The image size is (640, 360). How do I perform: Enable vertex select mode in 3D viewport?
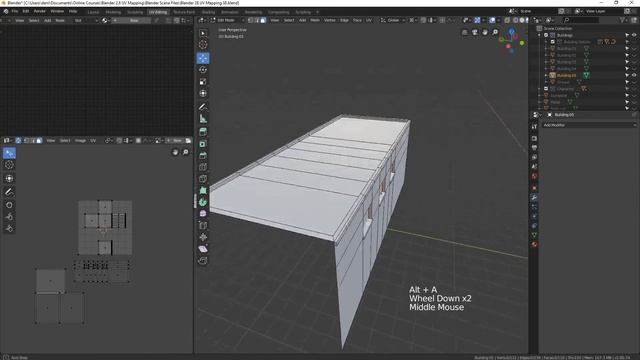(x=251, y=20)
